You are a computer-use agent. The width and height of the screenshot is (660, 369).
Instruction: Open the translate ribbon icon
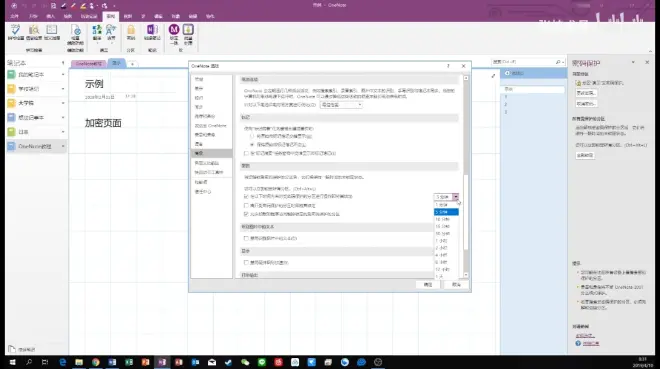tap(97, 30)
